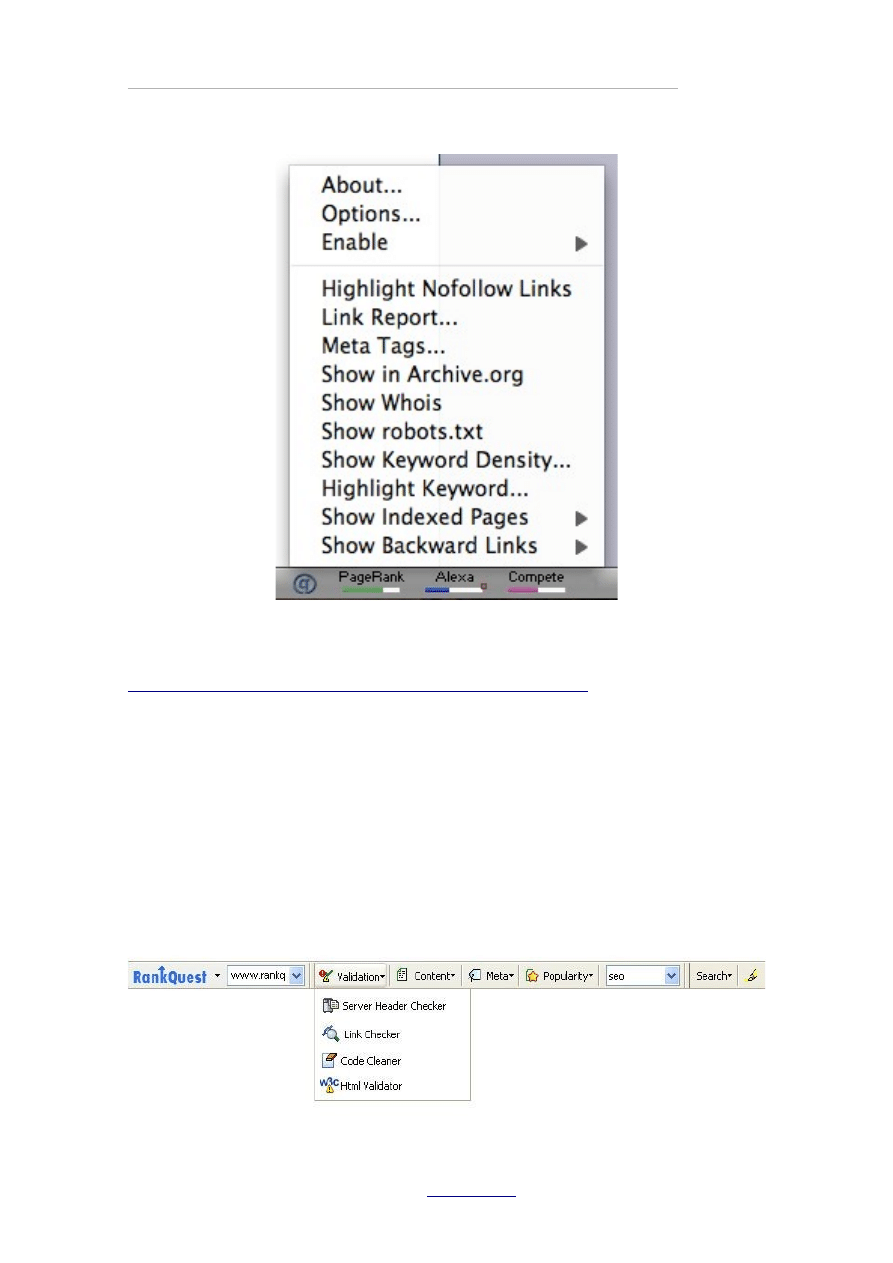The width and height of the screenshot is (893, 1263).
Task: Click the green PageRank bar
Action: click(x=370, y=591)
